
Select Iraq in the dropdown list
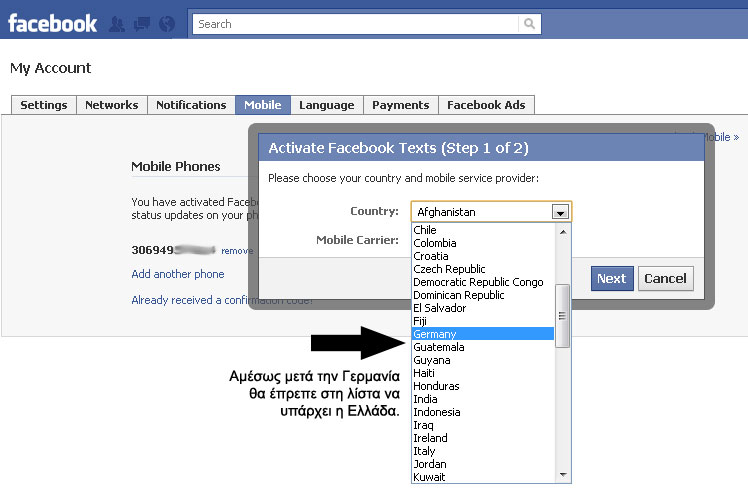[x=483, y=425]
